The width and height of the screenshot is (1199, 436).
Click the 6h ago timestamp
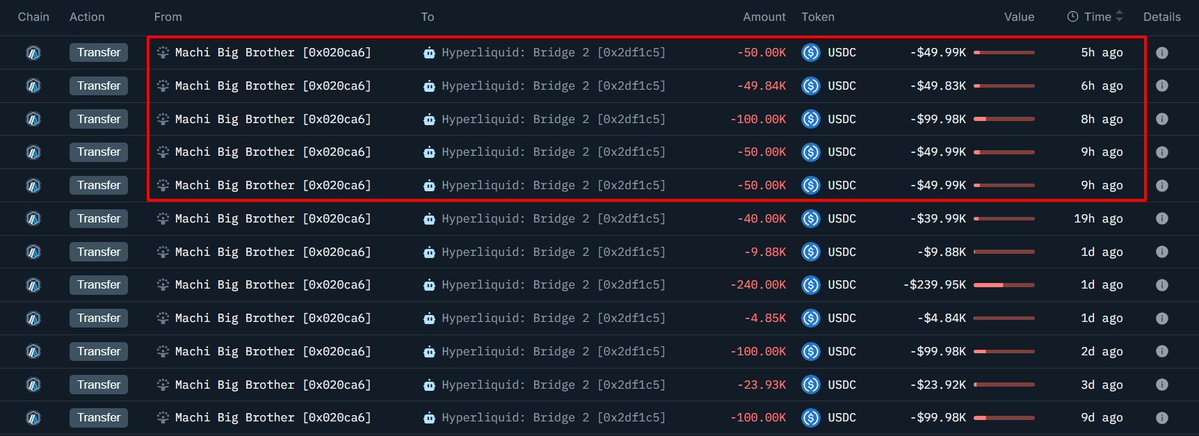[1102, 86]
